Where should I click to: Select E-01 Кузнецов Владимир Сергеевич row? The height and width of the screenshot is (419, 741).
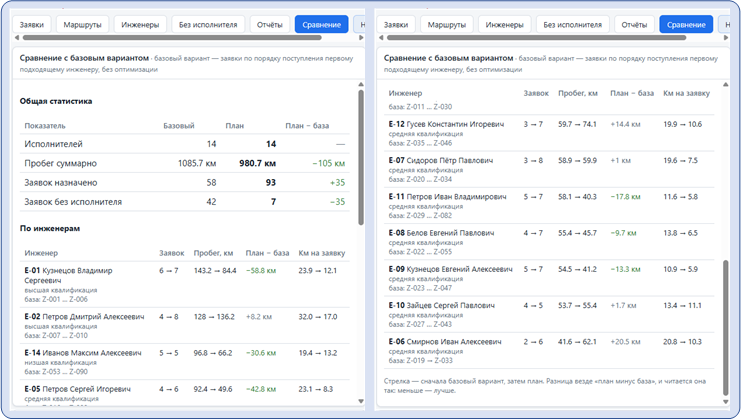click(185, 284)
